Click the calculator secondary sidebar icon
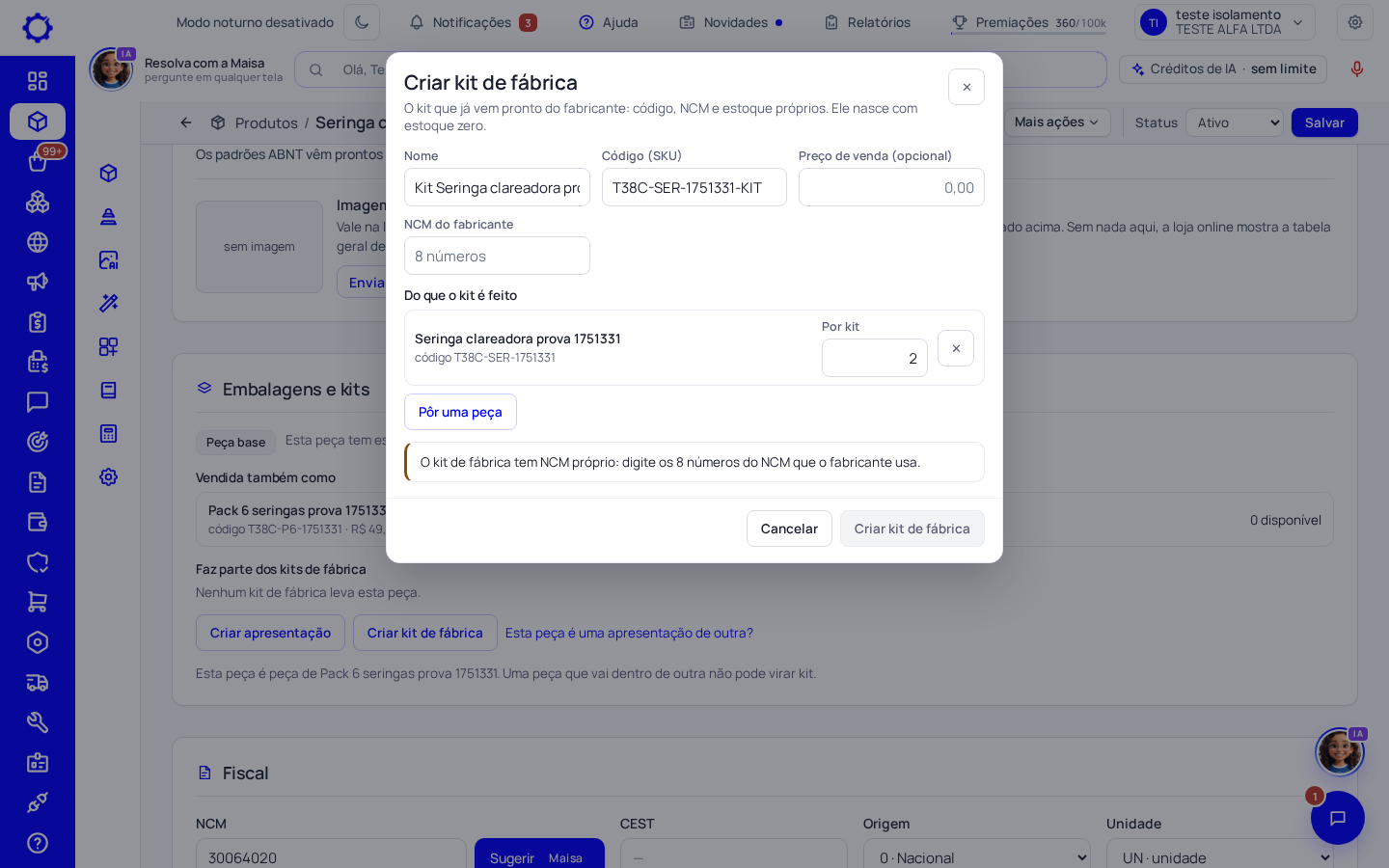1389x868 pixels. click(x=108, y=433)
